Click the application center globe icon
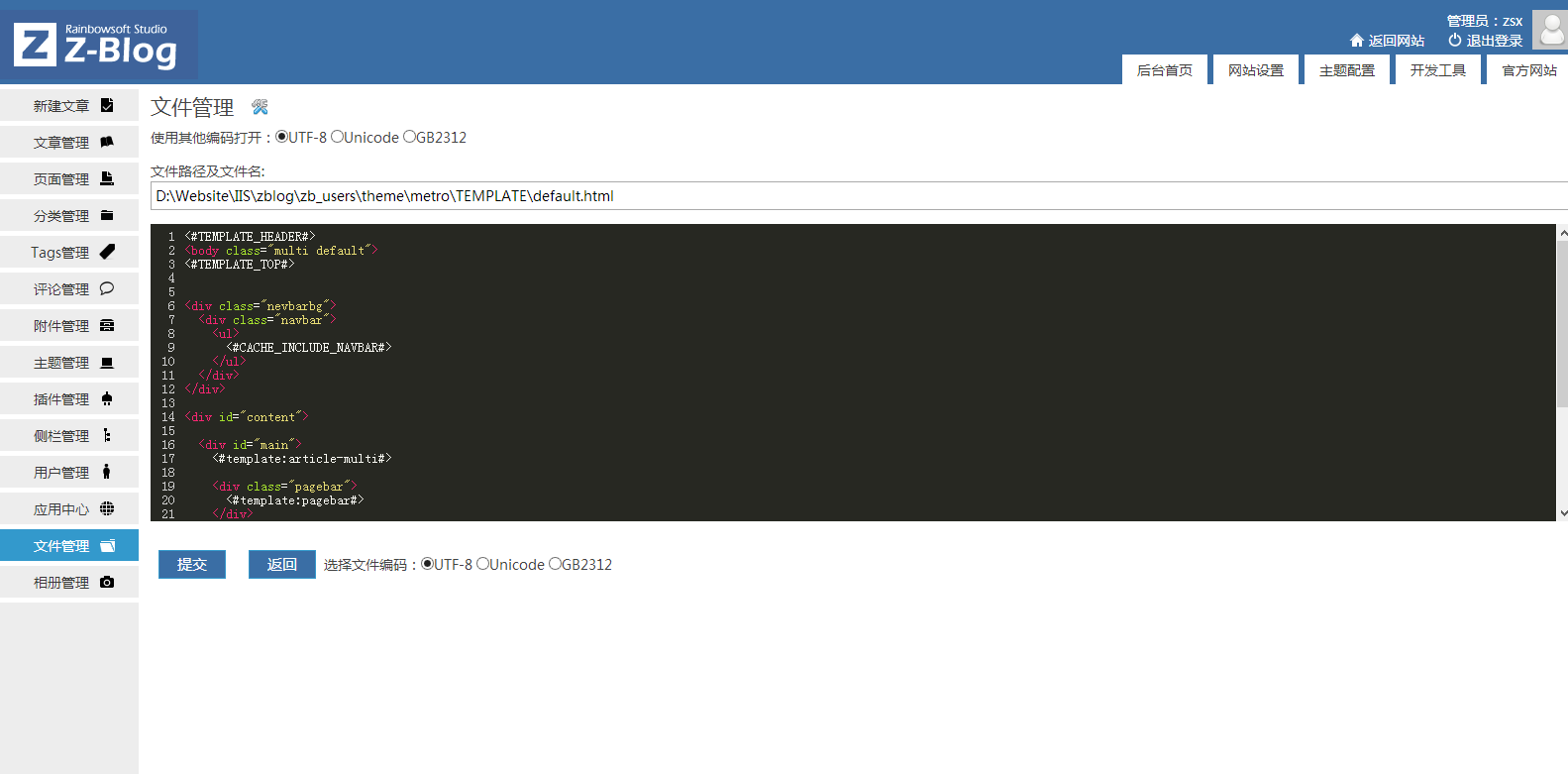The height and width of the screenshot is (774, 1568). [107, 508]
